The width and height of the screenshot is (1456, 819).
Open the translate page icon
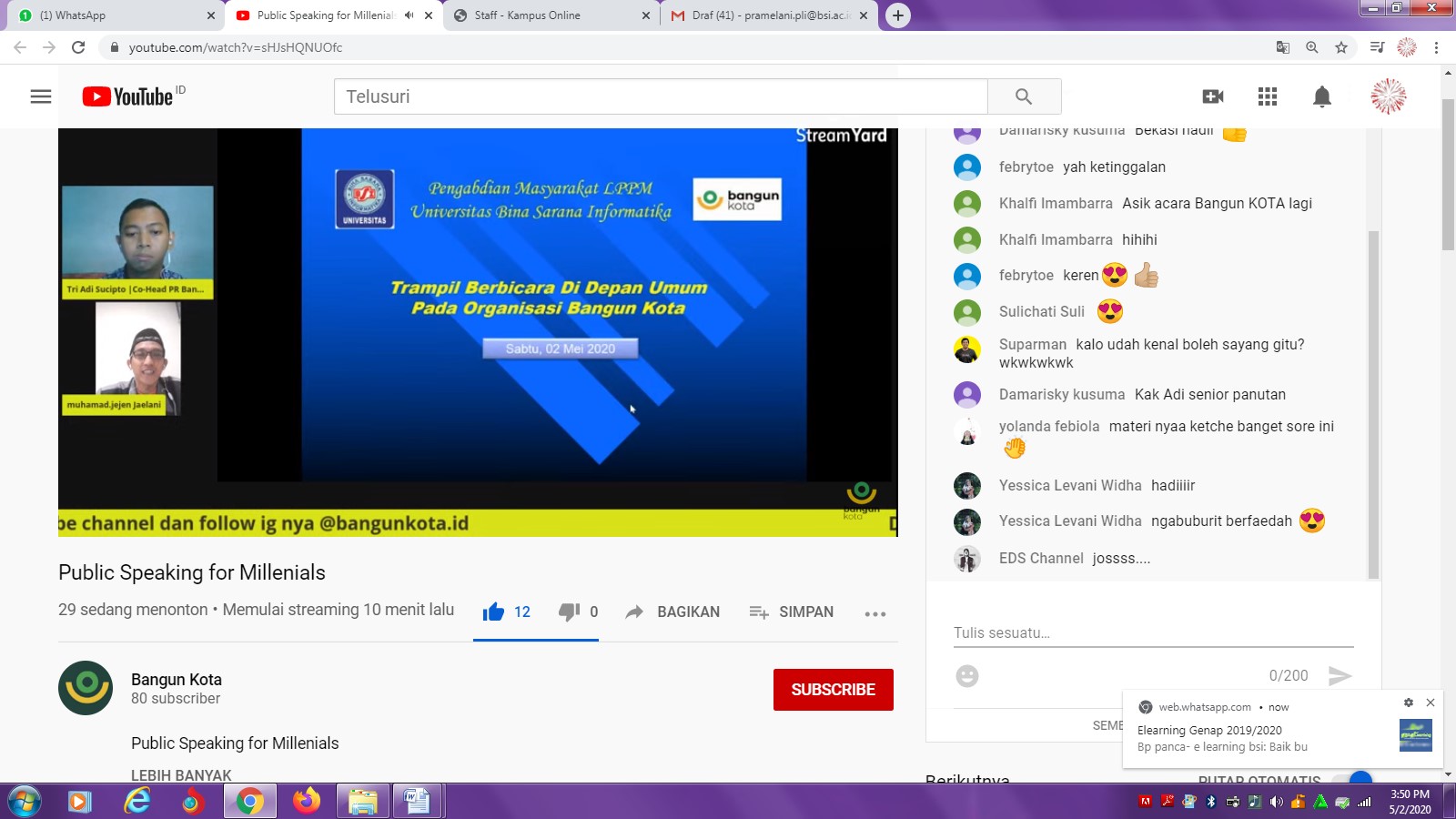(1283, 47)
